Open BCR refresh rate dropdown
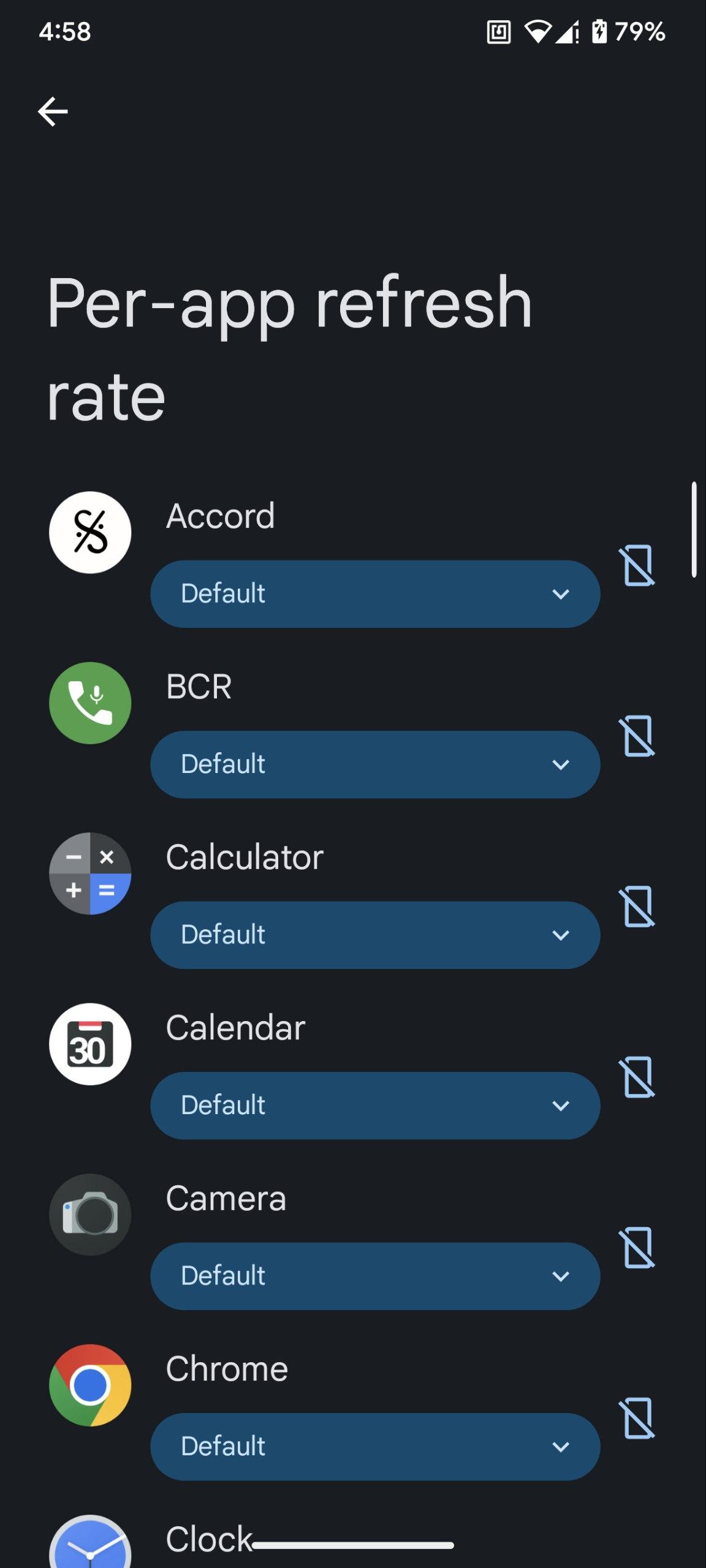This screenshot has width=706, height=1568. pos(375,764)
